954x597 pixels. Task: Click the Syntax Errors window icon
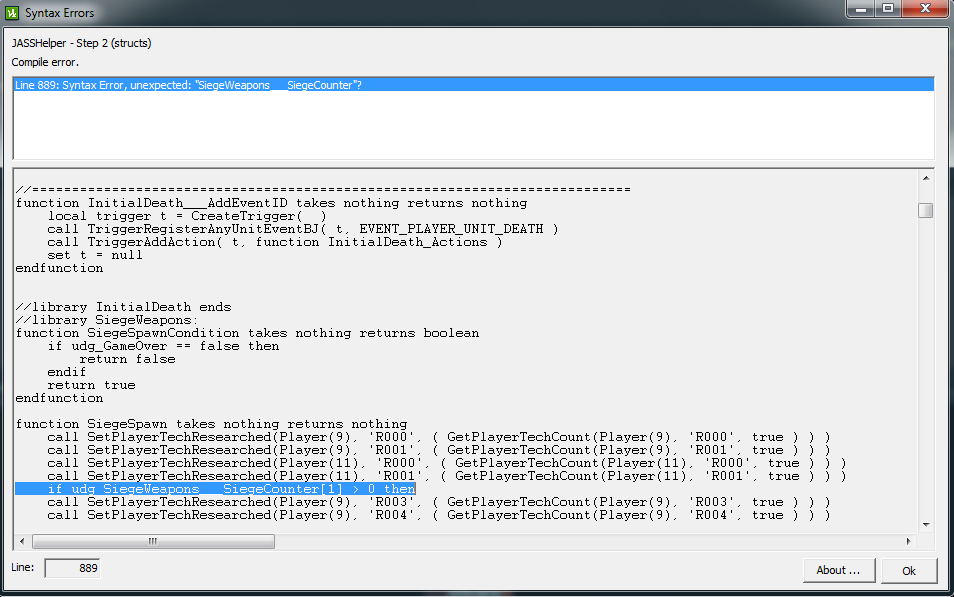tap(12, 12)
